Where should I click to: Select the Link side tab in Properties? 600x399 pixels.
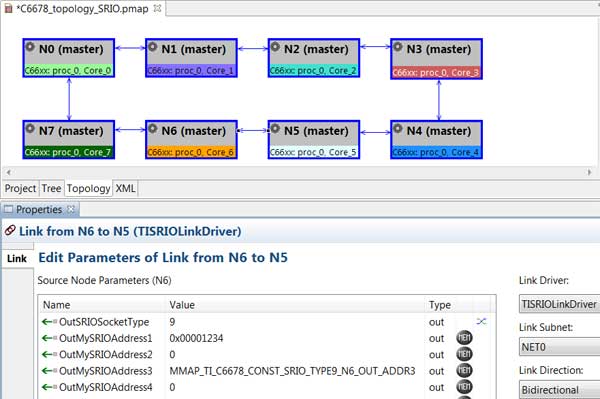click(x=17, y=259)
